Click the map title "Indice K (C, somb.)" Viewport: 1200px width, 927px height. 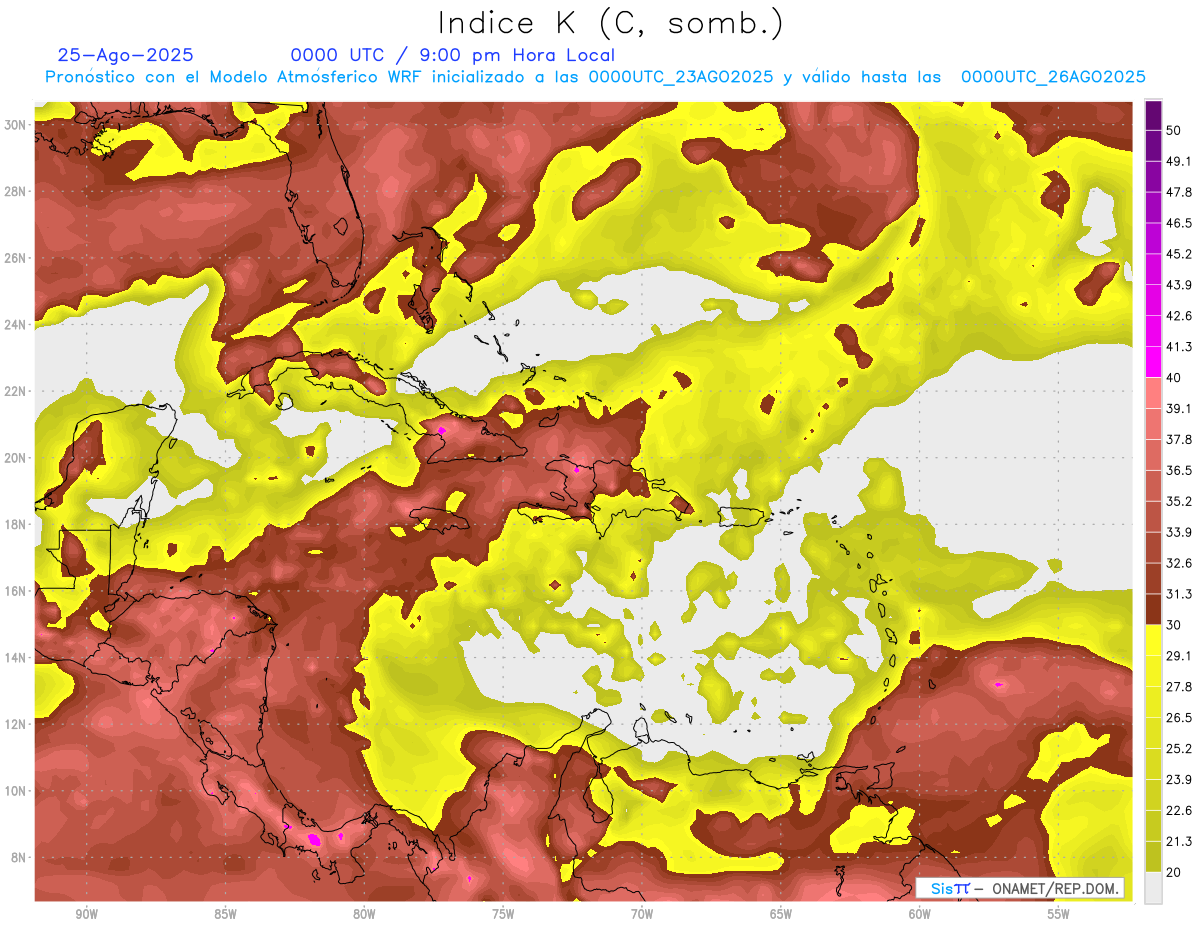[x=610, y=23]
